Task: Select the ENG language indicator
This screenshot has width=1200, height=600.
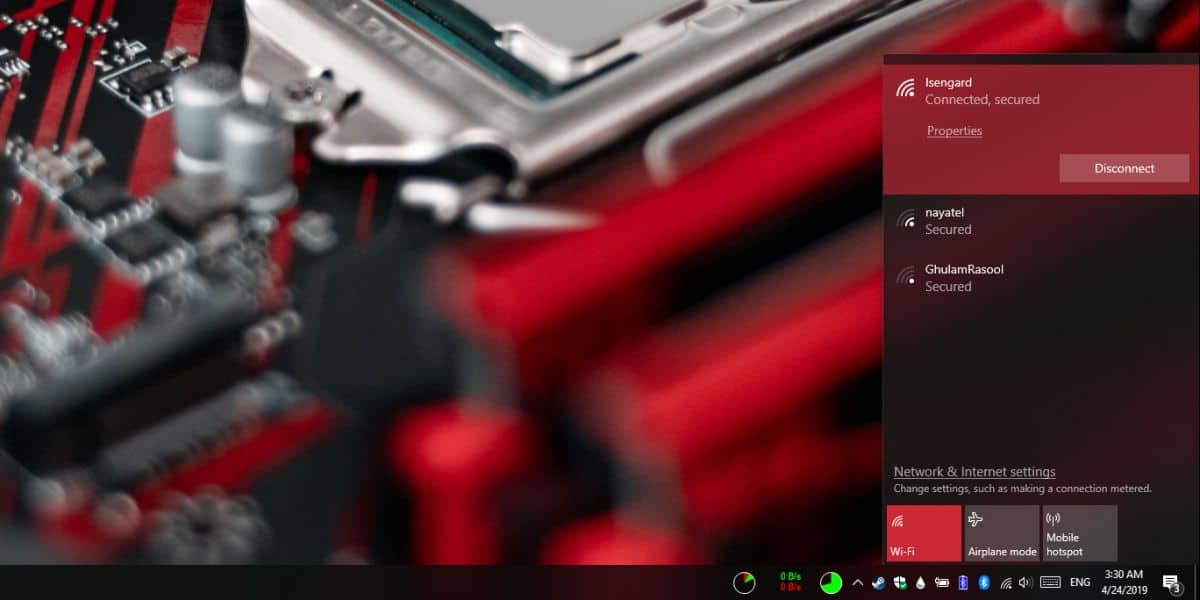Action: click(1080, 581)
